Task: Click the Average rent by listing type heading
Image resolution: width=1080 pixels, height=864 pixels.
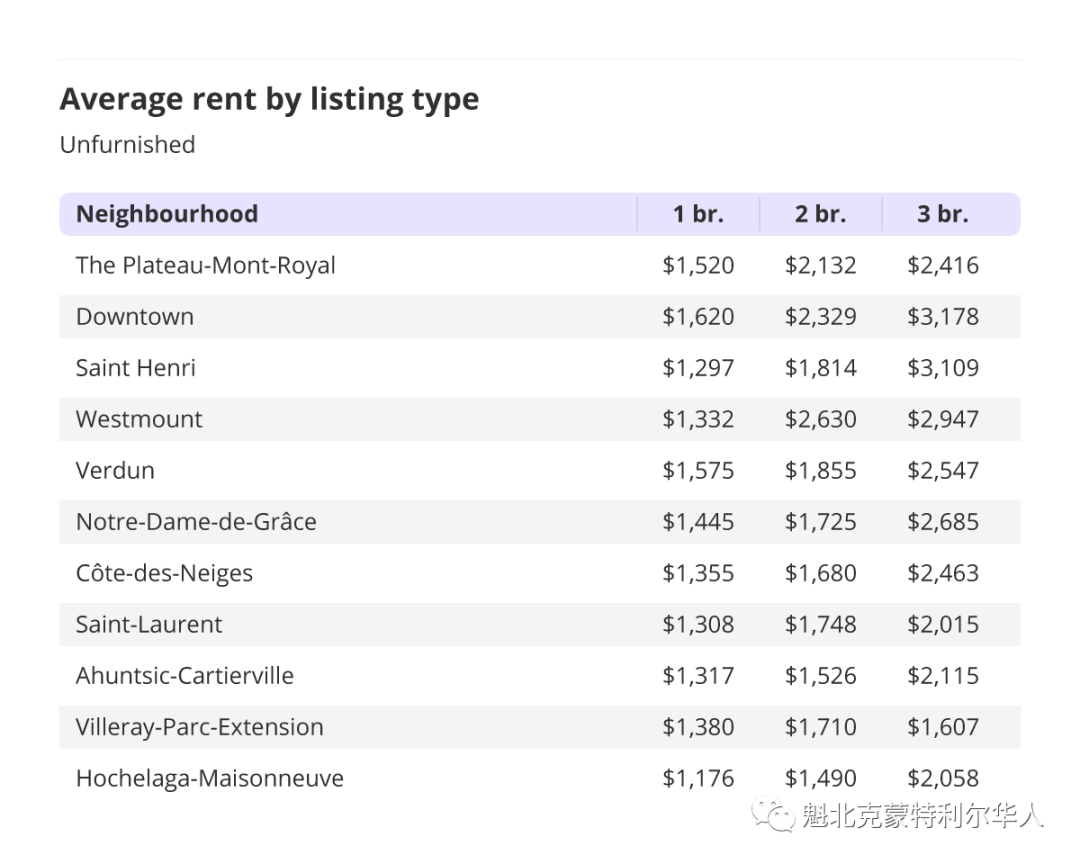Action: 269,100
